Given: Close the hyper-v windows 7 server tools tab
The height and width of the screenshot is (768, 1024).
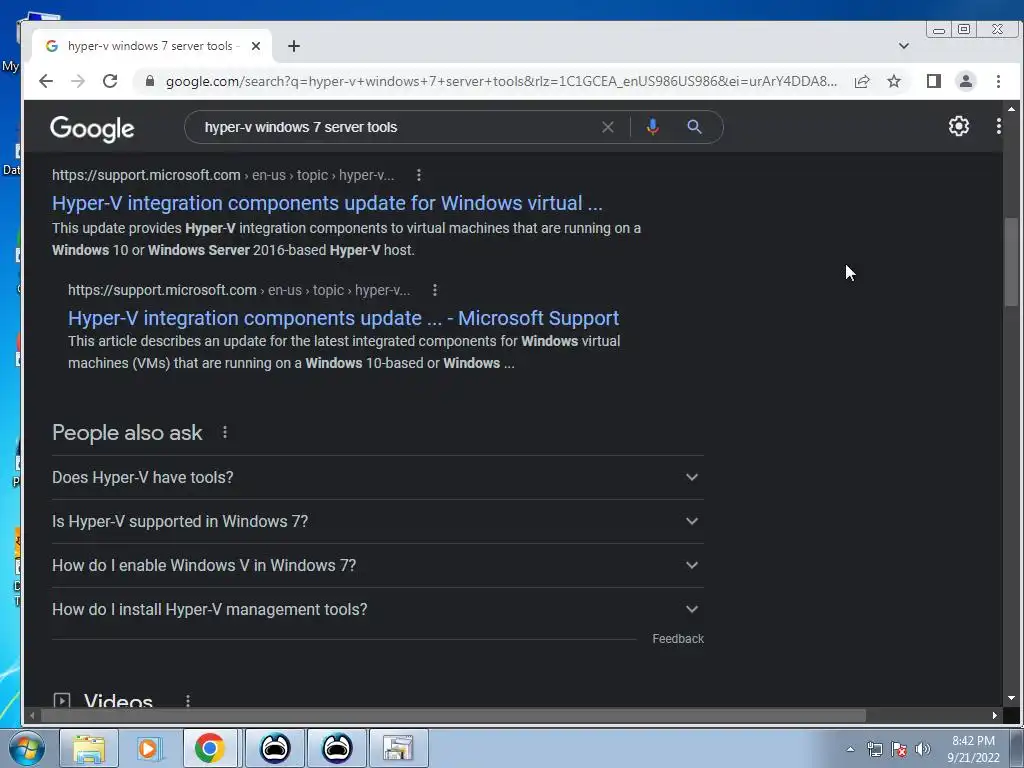Looking at the screenshot, I should pyautogui.click(x=256, y=46).
